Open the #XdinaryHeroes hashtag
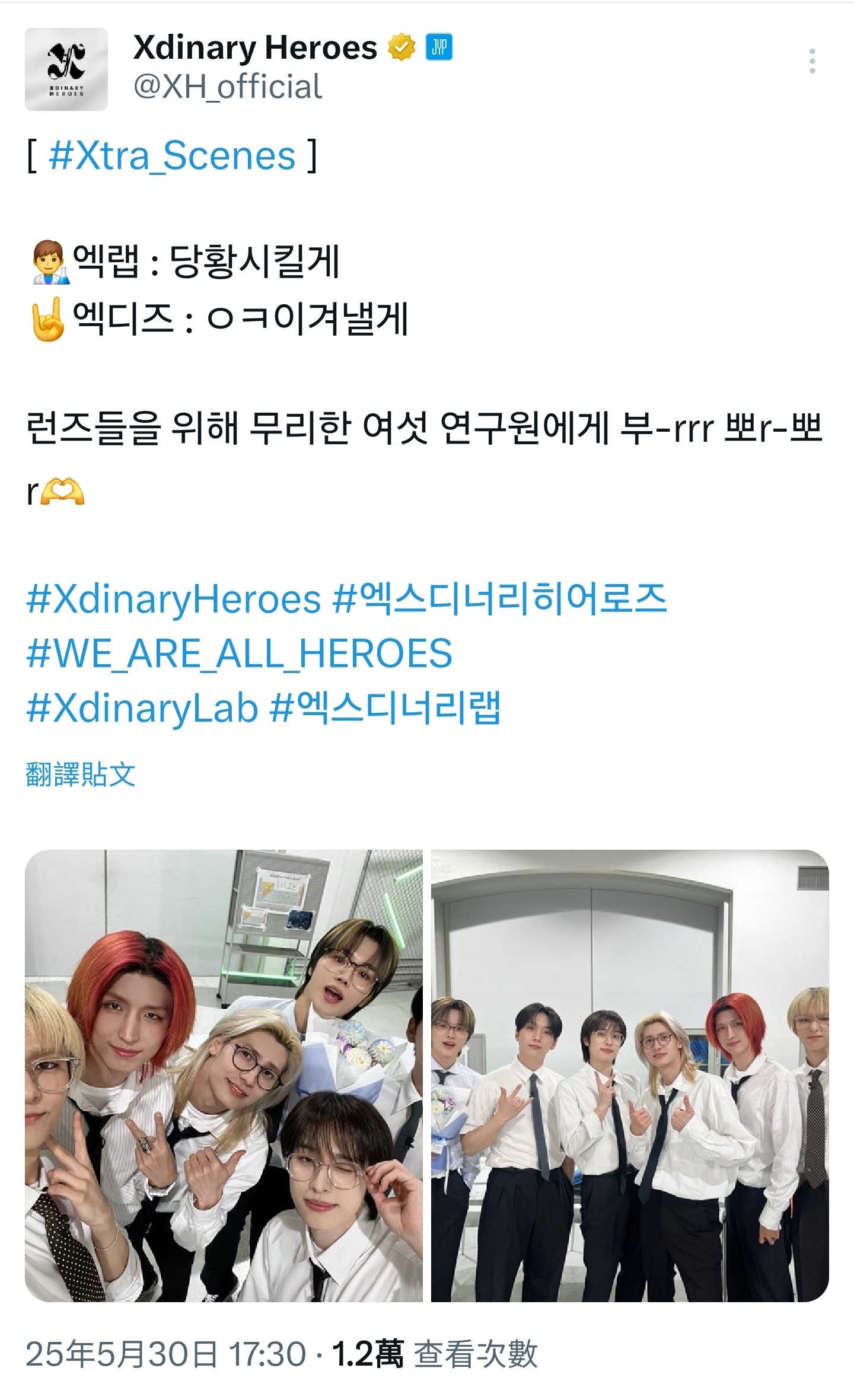 tap(174, 599)
